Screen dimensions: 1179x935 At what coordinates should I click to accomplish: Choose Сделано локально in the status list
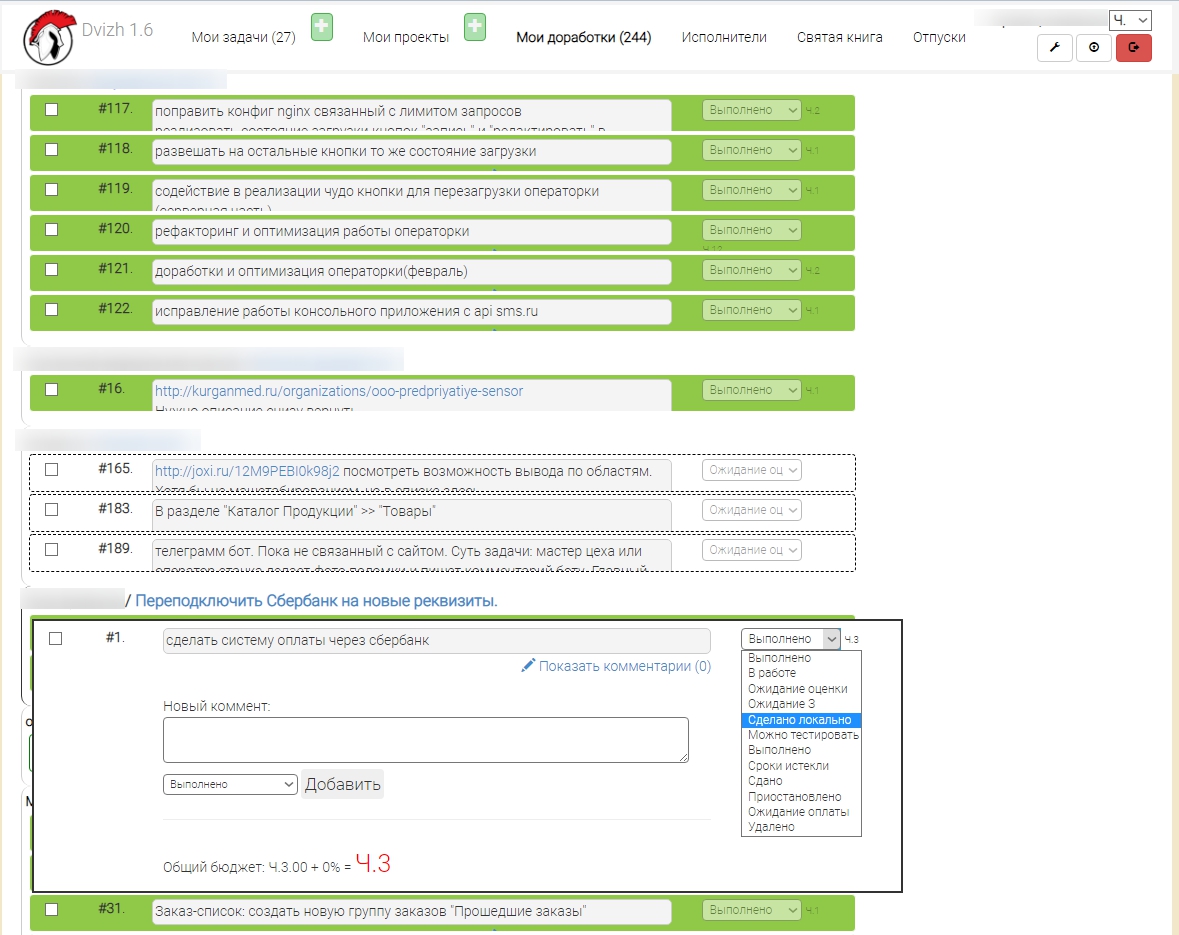pos(800,720)
